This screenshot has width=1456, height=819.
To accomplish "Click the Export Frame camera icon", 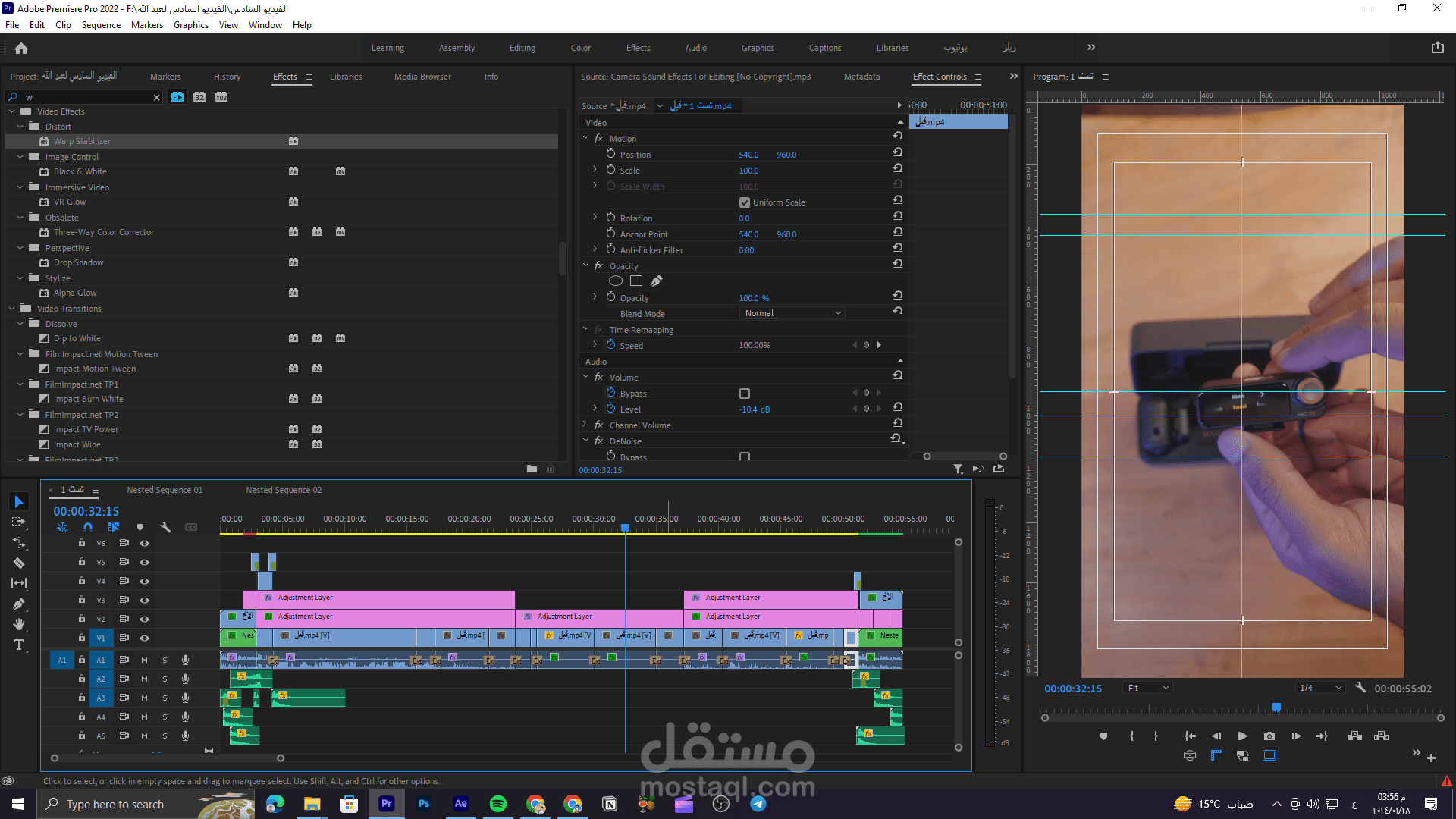I will [x=1269, y=736].
